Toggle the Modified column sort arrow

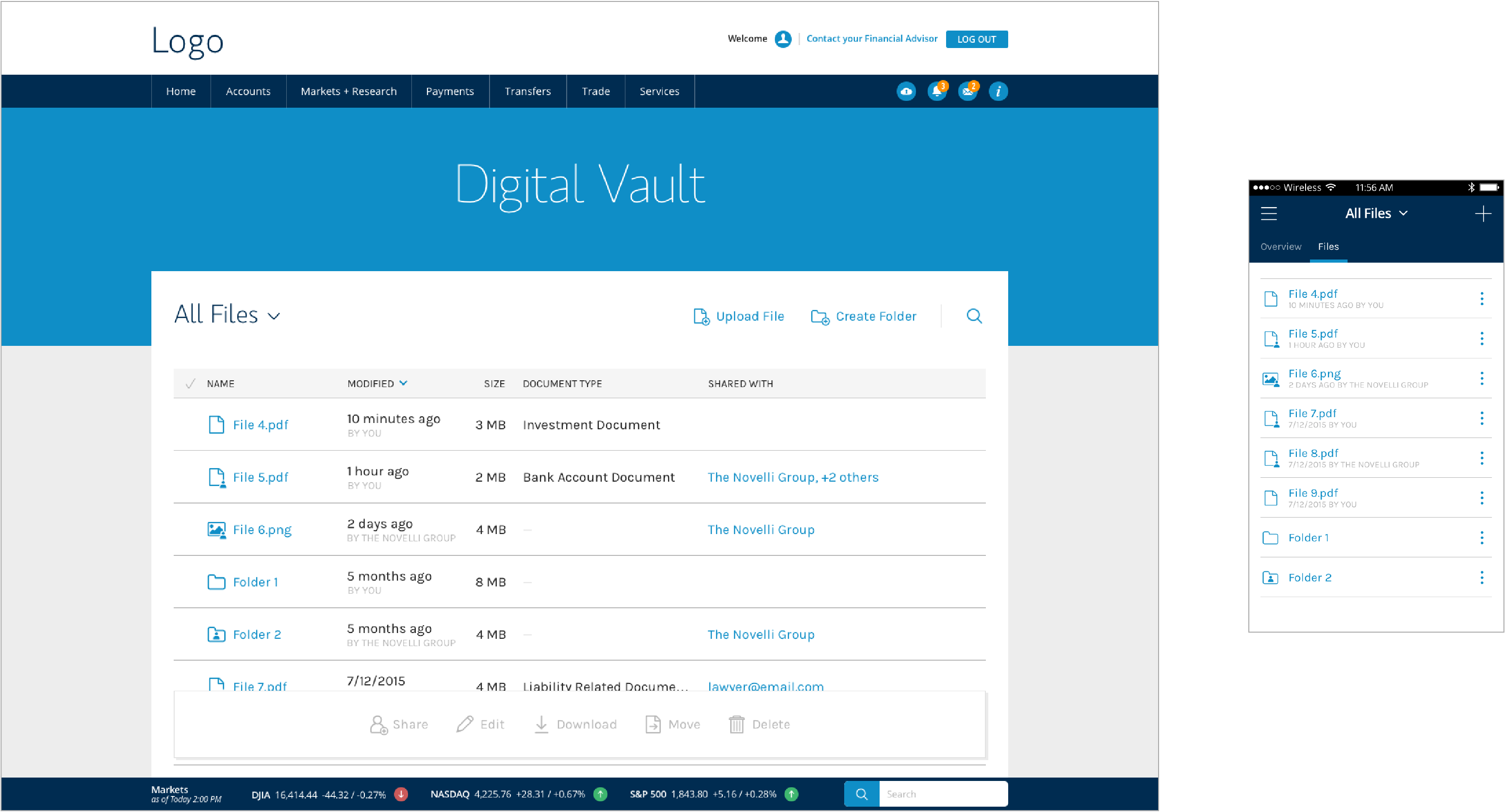pos(403,383)
